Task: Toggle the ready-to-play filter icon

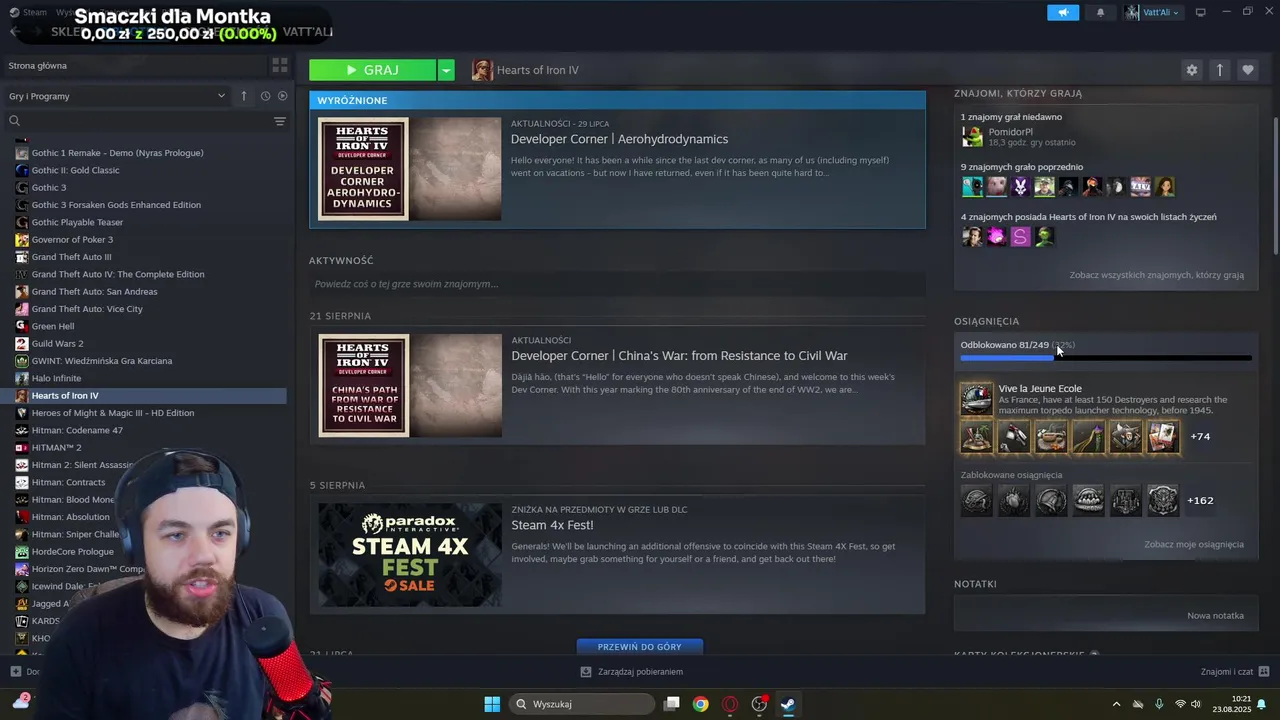Action: tap(282, 96)
